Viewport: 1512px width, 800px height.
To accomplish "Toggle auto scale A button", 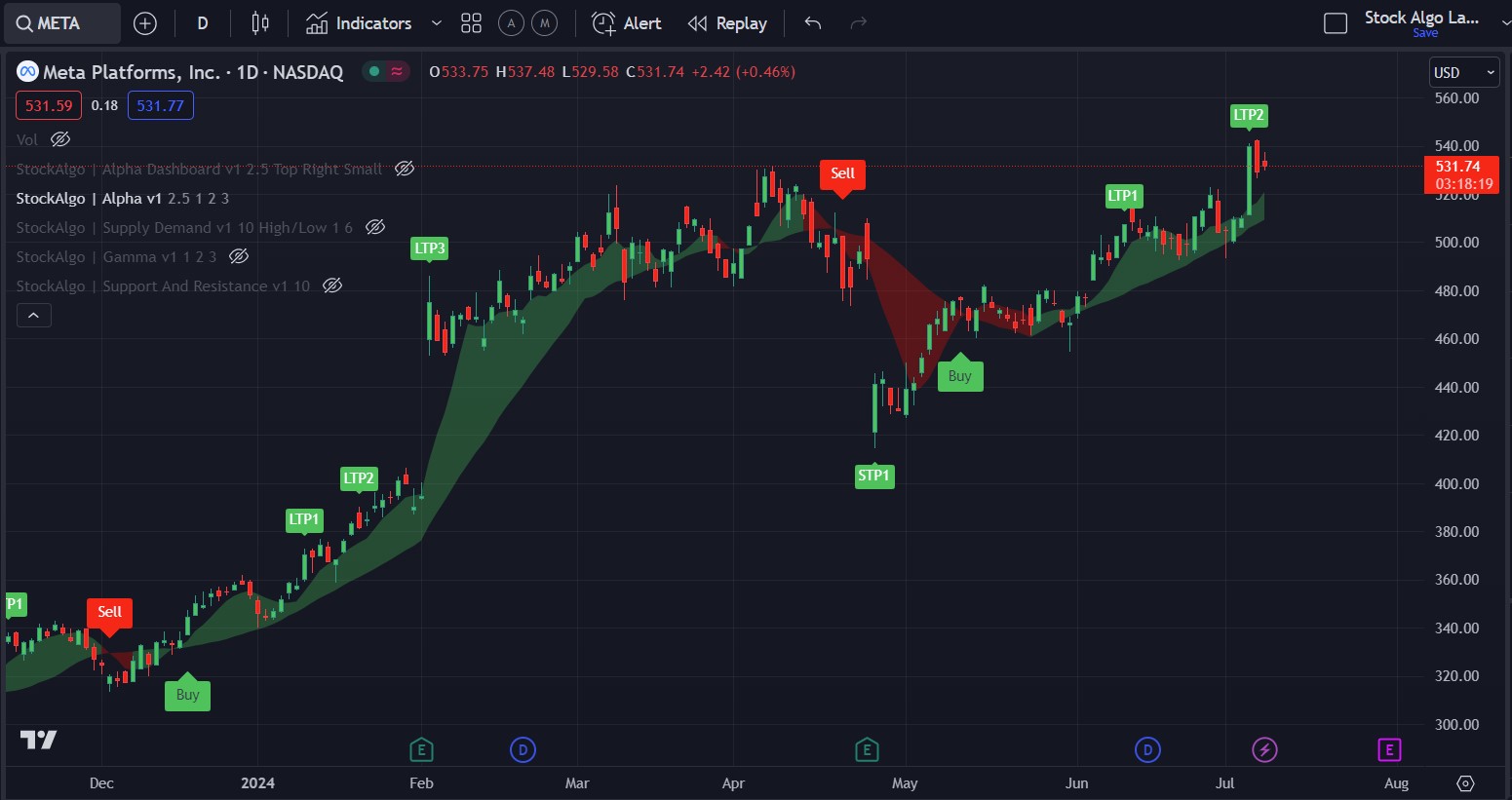I will 511,23.
